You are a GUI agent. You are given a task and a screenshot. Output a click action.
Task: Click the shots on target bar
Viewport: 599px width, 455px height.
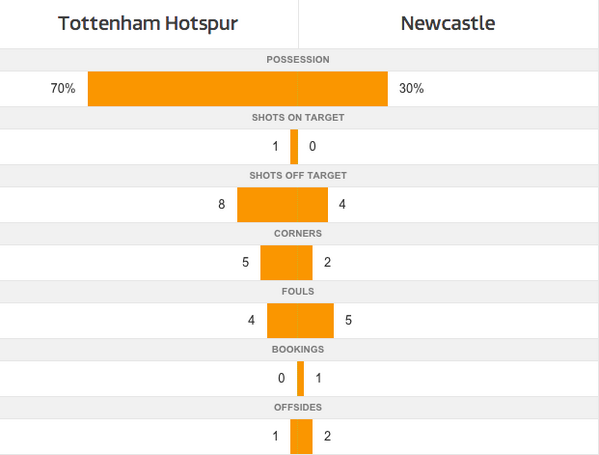point(294,147)
